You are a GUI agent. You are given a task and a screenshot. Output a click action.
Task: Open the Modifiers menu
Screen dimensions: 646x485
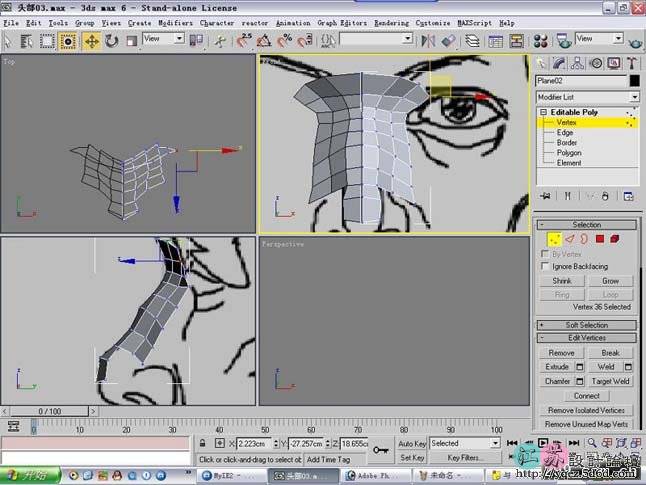click(x=175, y=22)
